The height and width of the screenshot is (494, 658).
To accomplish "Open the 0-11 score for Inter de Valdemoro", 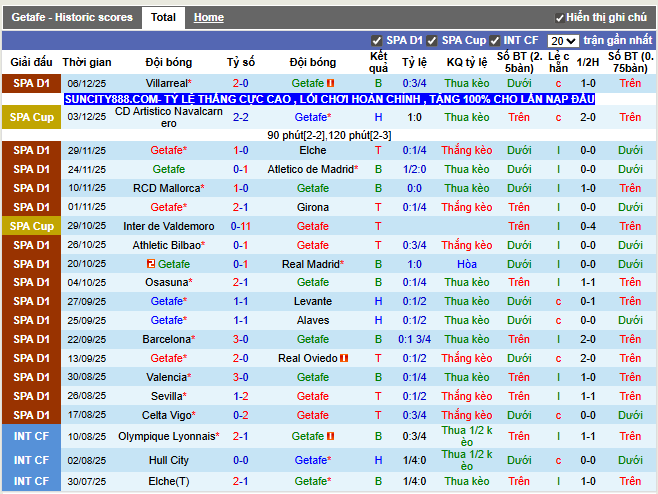I will [x=240, y=226].
